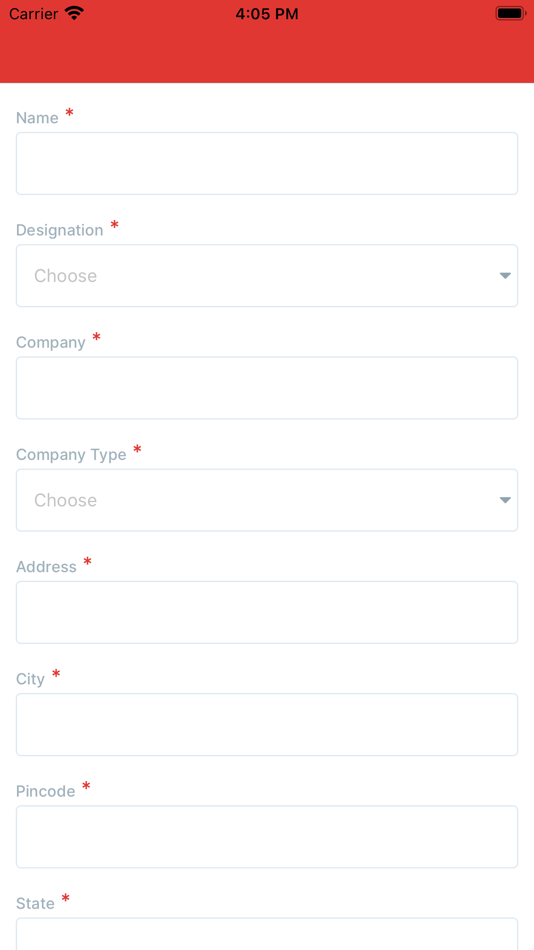Click the Carrier text in status bar
The image size is (534, 950).
33,13
